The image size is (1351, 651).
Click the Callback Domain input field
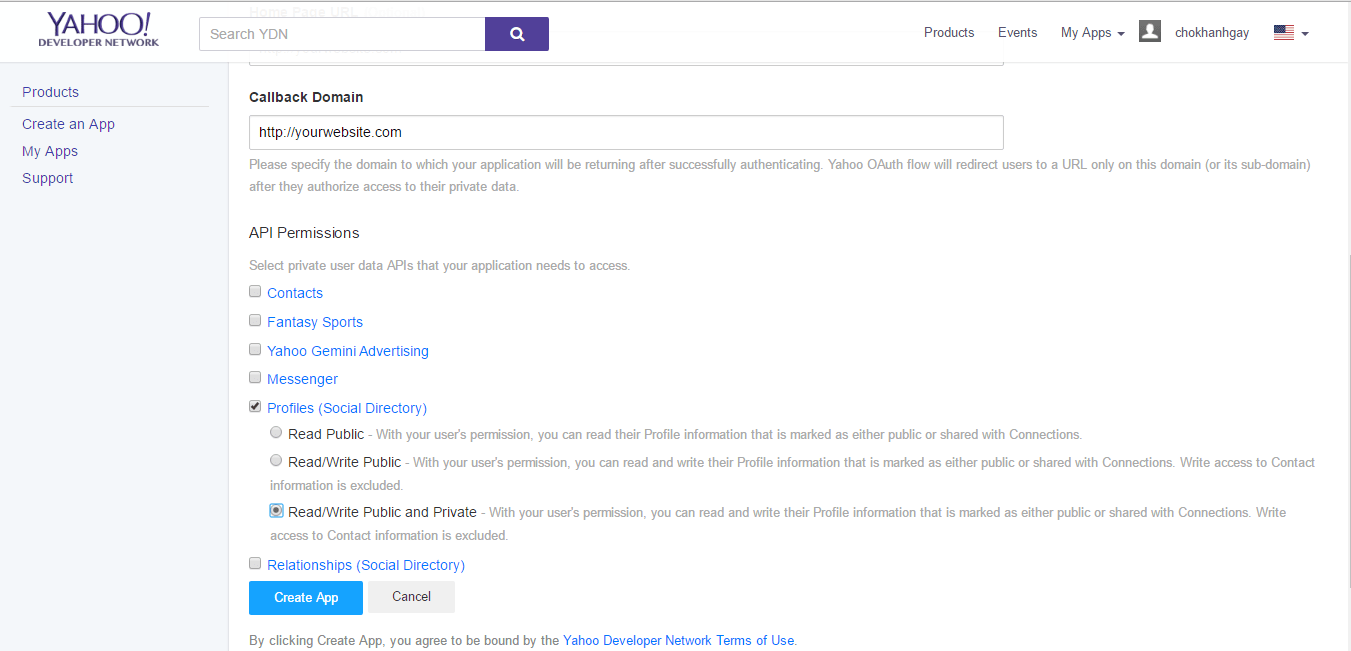[x=626, y=132]
